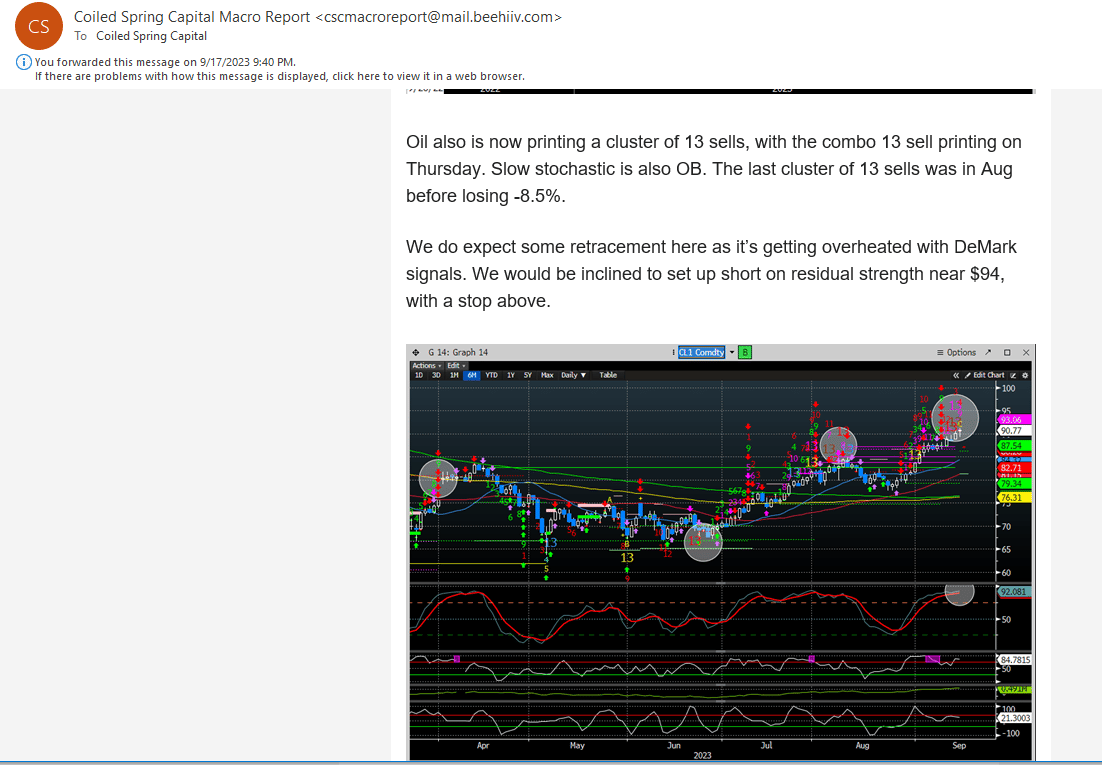The image size is (1102, 765).
Task: Click the hamburger Options menu icon
Action: click(940, 352)
